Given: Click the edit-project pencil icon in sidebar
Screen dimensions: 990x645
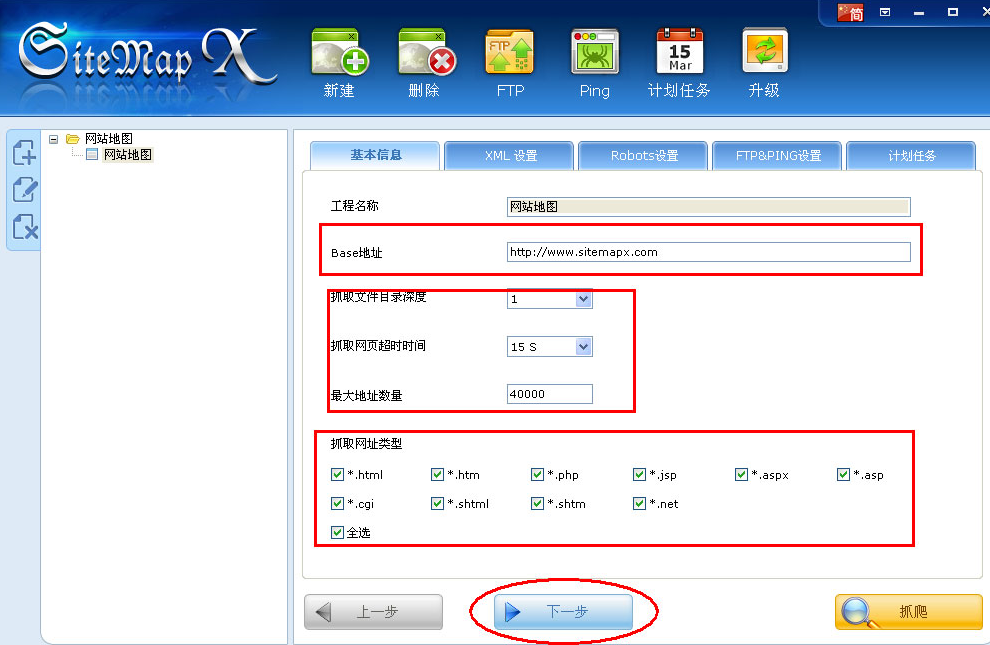Looking at the screenshot, I should point(25,190).
